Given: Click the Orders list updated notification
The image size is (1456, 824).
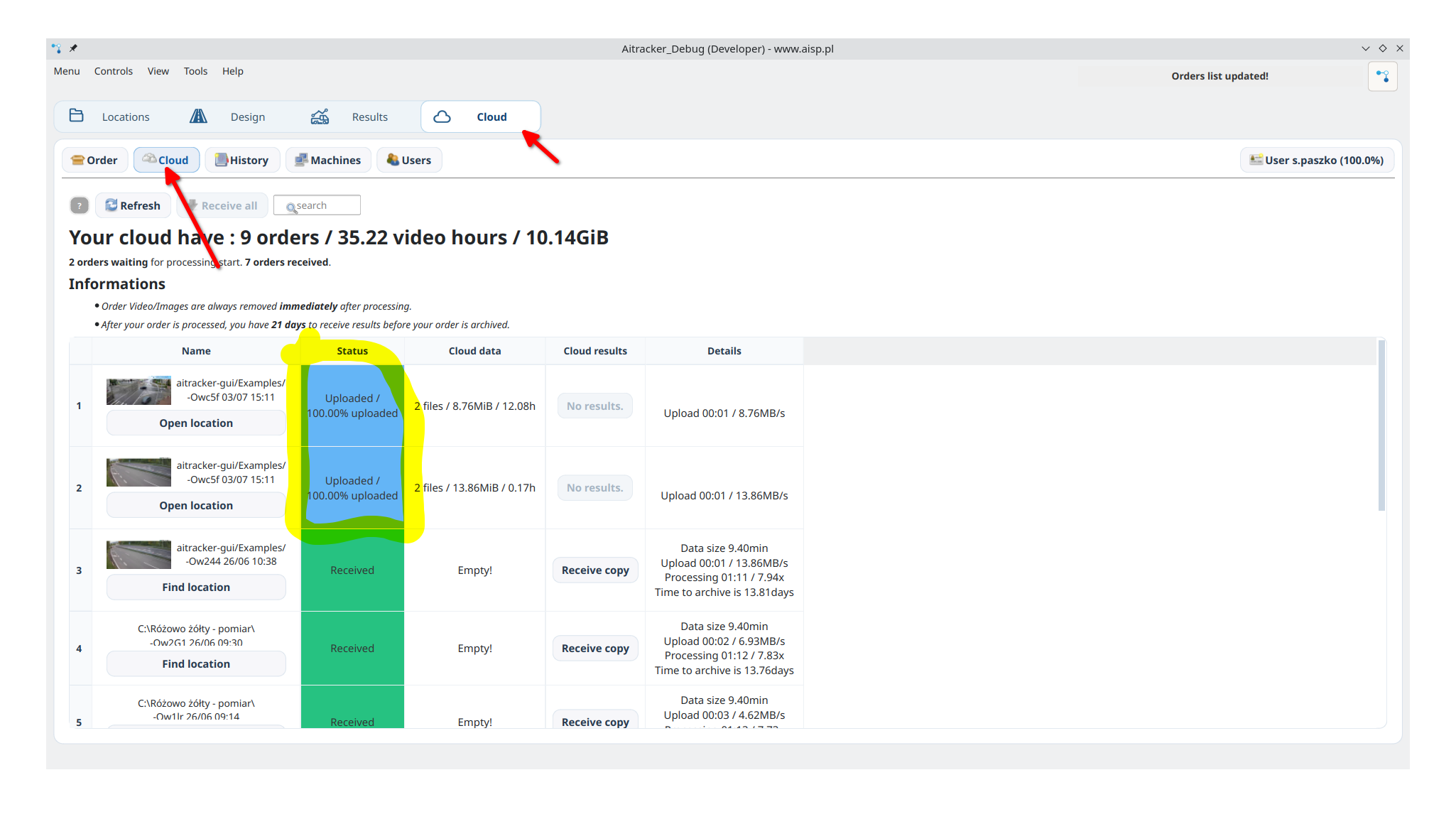Looking at the screenshot, I should point(1219,76).
